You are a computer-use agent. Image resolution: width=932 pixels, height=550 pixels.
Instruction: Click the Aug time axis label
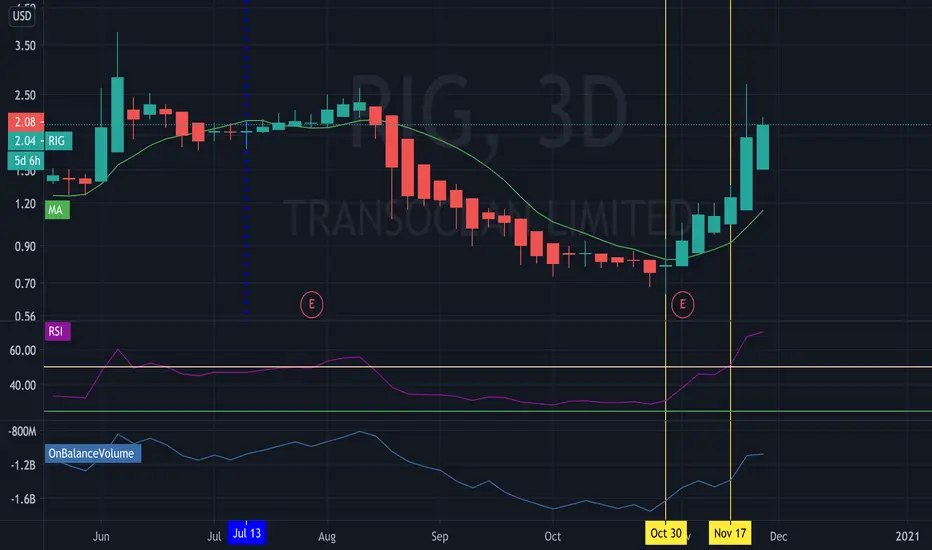(x=327, y=536)
